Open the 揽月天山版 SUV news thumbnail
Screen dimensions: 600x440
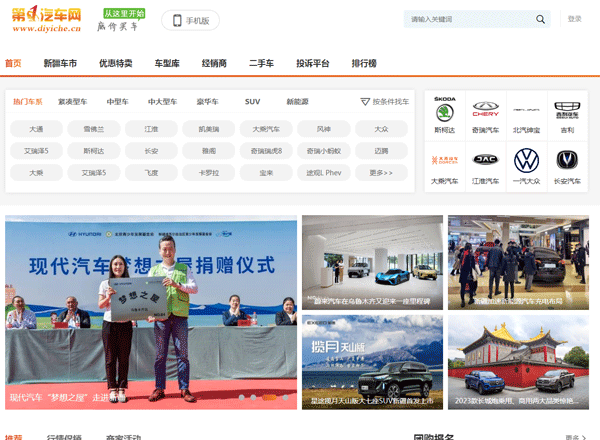point(372,362)
